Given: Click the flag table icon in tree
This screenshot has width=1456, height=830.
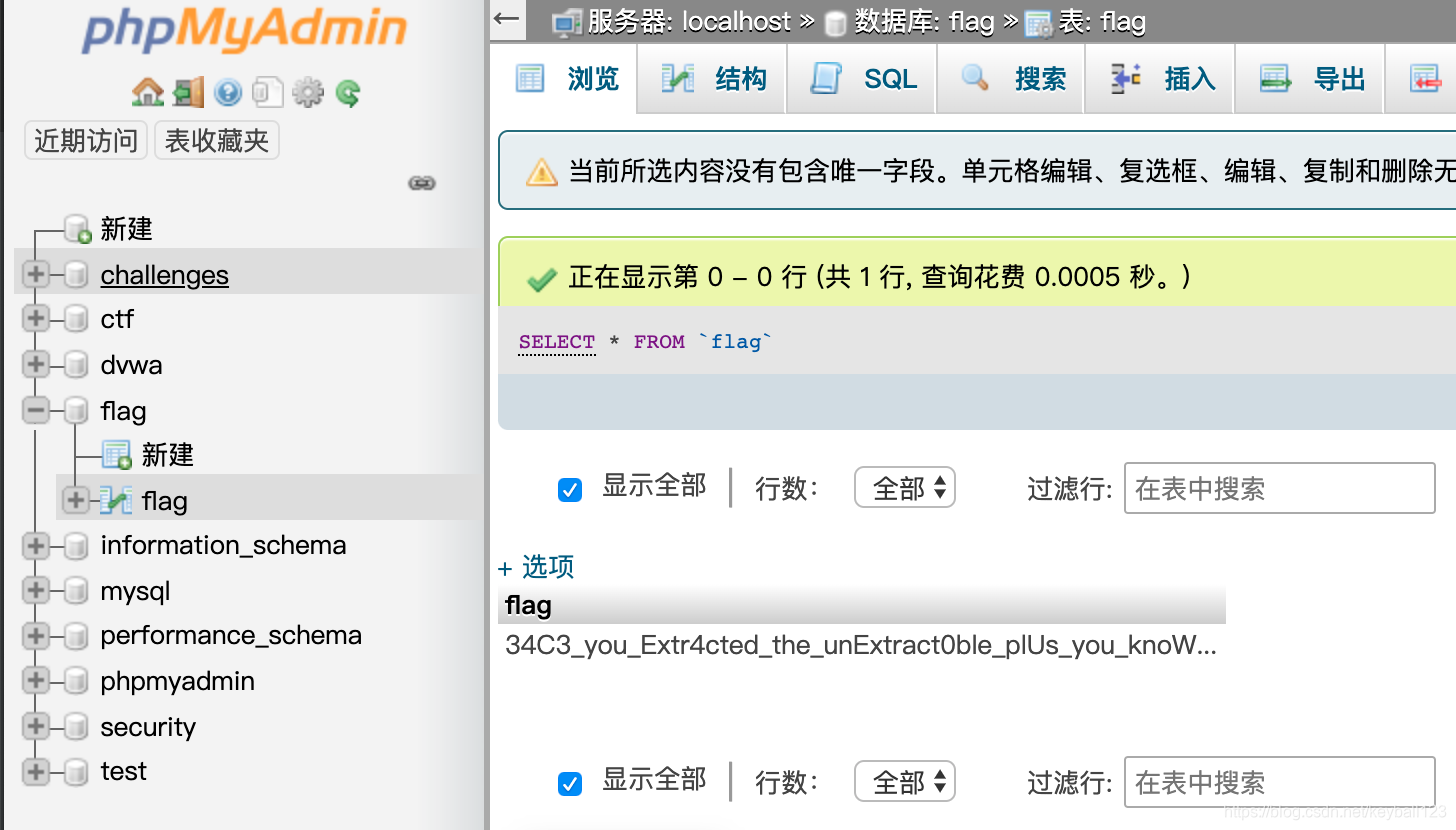Looking at the screenshot, I should tap(117, 500).
